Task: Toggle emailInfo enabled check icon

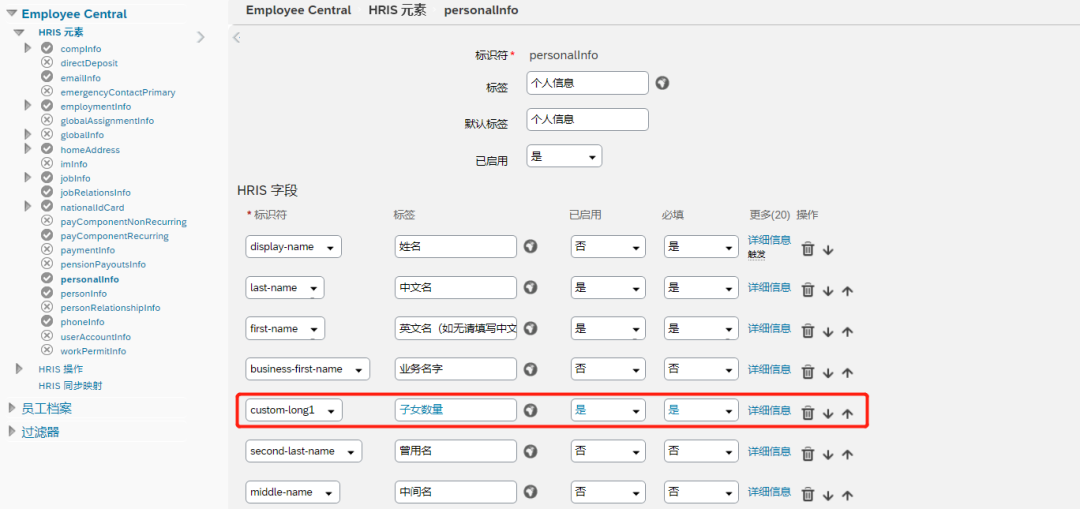Action: 47,76
